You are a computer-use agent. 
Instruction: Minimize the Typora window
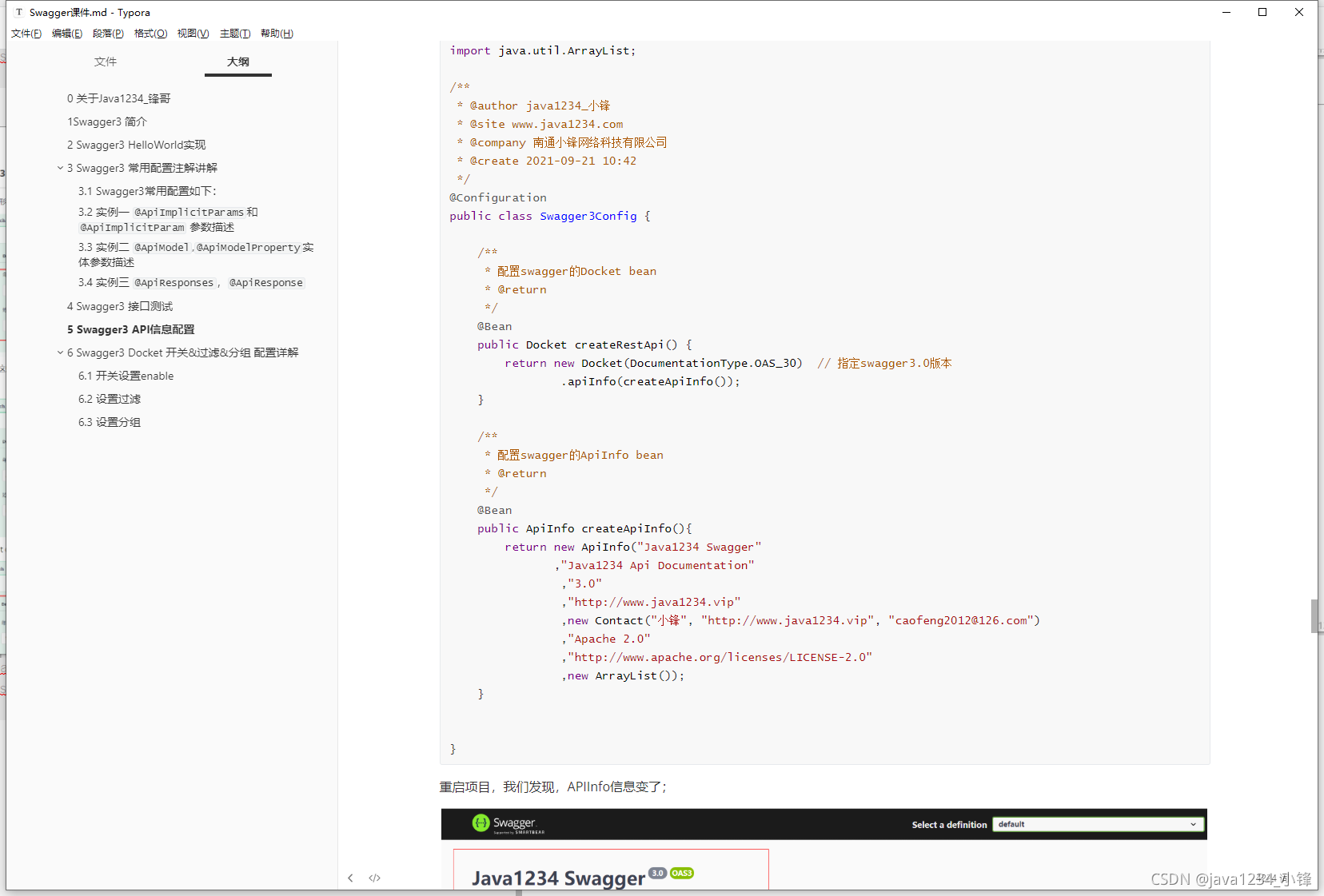click(x=1226, y=12)
